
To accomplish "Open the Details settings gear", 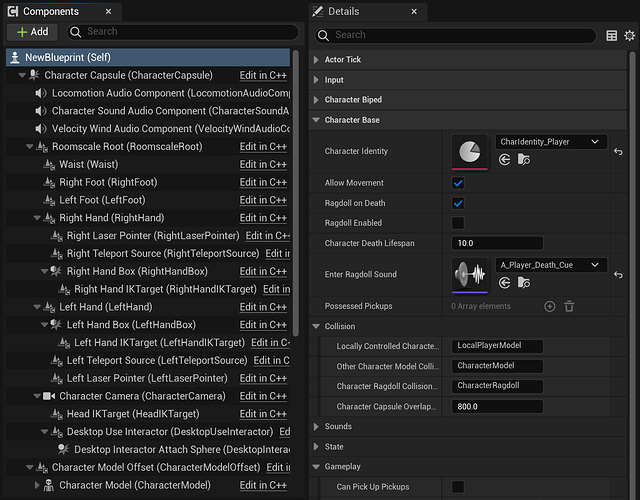I will pyautogui.click(x=630, y=35).
